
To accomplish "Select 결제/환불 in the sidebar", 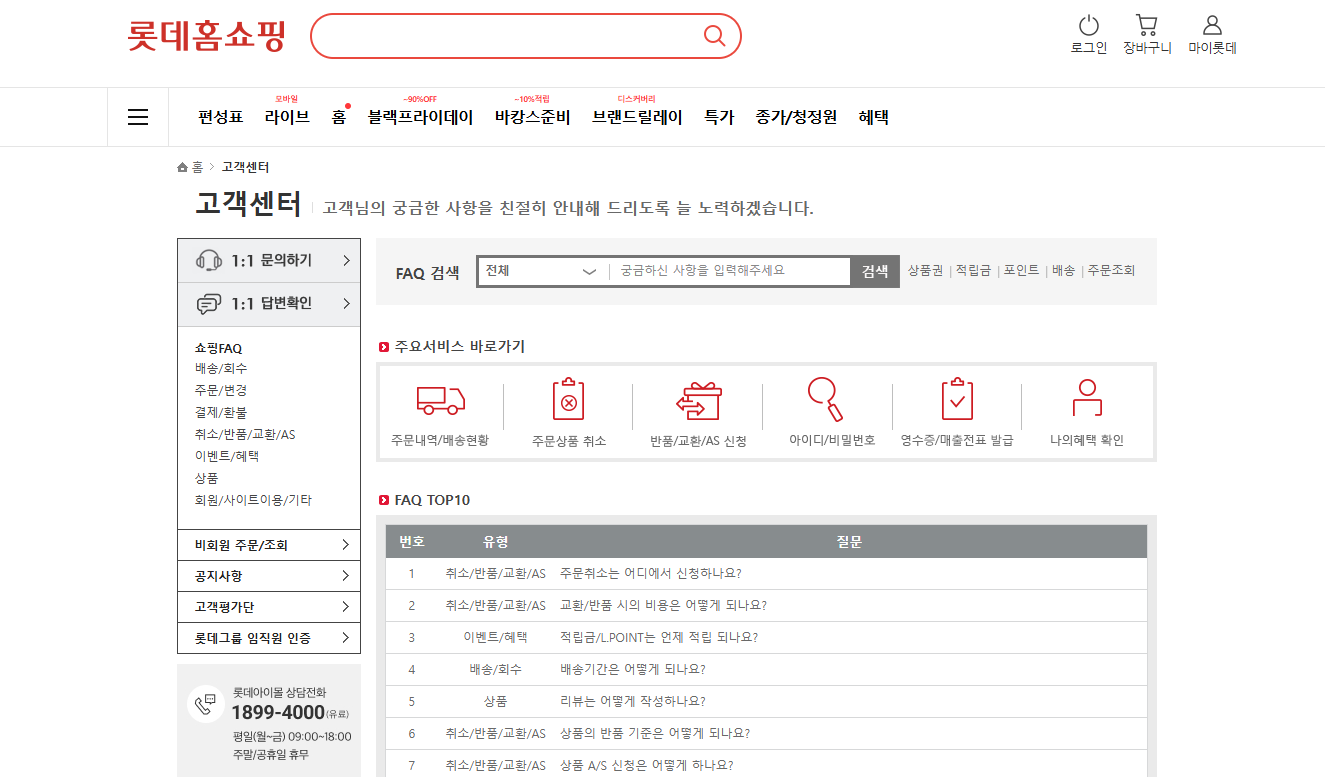I will tap(221, 412).
